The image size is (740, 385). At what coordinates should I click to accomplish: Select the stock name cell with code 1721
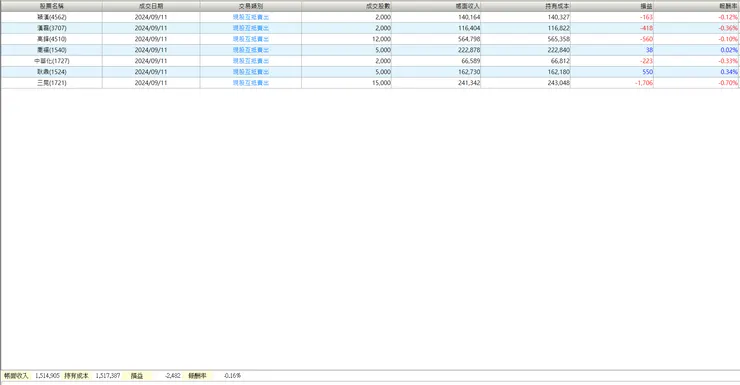pos(51,83)
